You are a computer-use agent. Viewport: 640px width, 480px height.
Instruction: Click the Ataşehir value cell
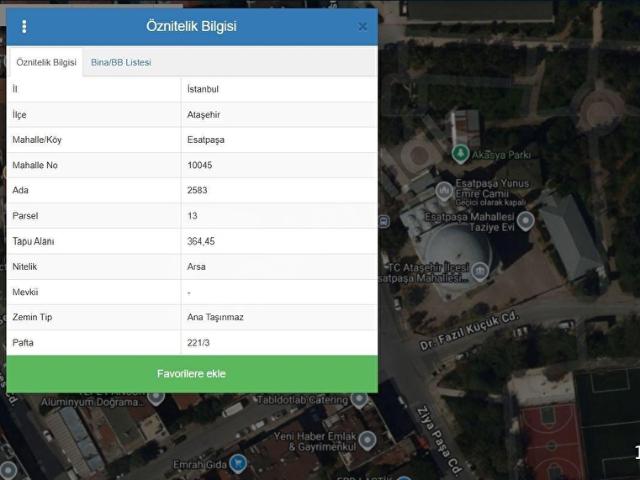(279, 115)
